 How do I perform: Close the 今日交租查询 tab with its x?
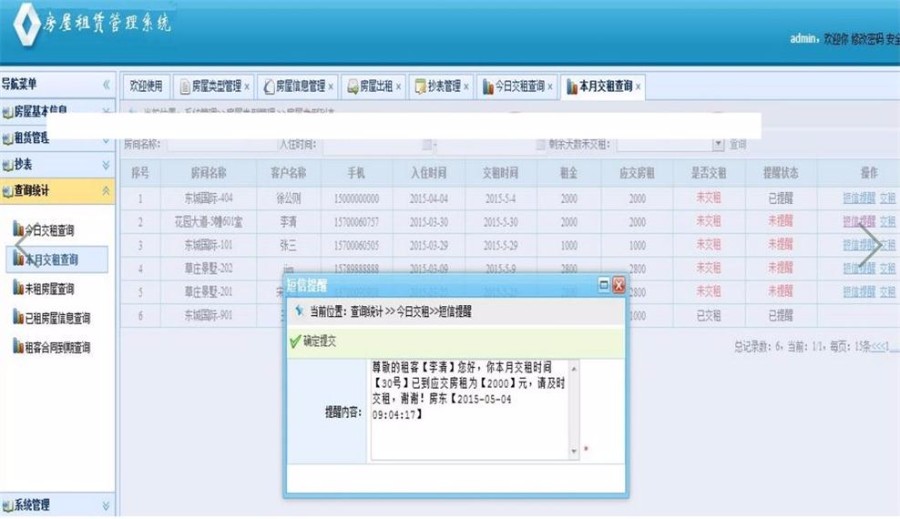point(550,87)
